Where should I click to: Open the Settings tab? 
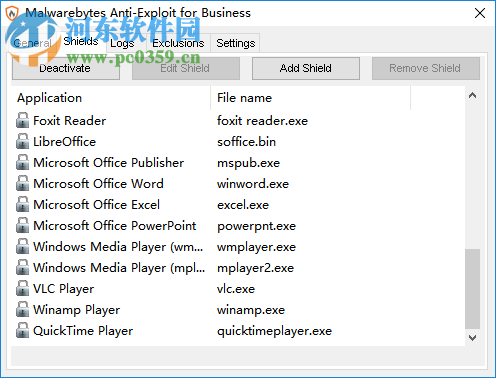(x=235, y=43)
